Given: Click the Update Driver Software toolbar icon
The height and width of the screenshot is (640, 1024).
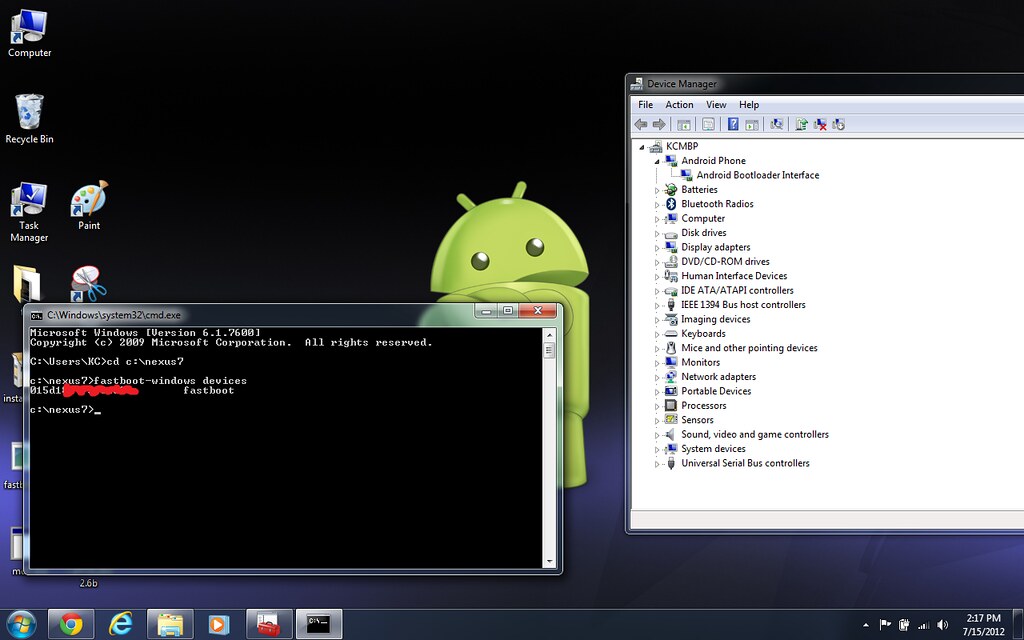Looking at the screenshot, I should pyautogui.click(x=801, y=124).
